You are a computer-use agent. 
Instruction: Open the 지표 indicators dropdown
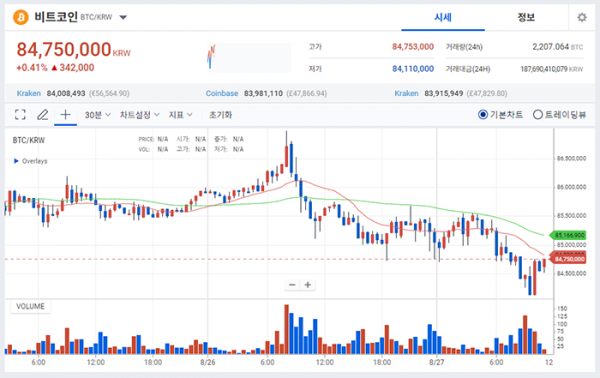pos(180,115)
